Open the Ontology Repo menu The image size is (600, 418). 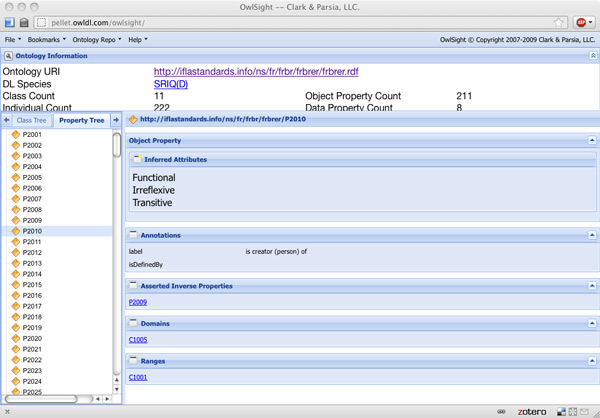[97, 40]
